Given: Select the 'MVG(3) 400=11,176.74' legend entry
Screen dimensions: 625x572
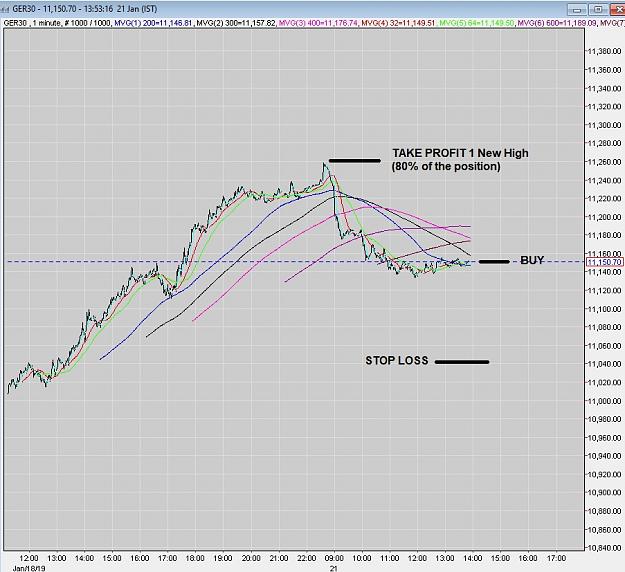Looking at the screenshot, I should (x=318, y=23).
